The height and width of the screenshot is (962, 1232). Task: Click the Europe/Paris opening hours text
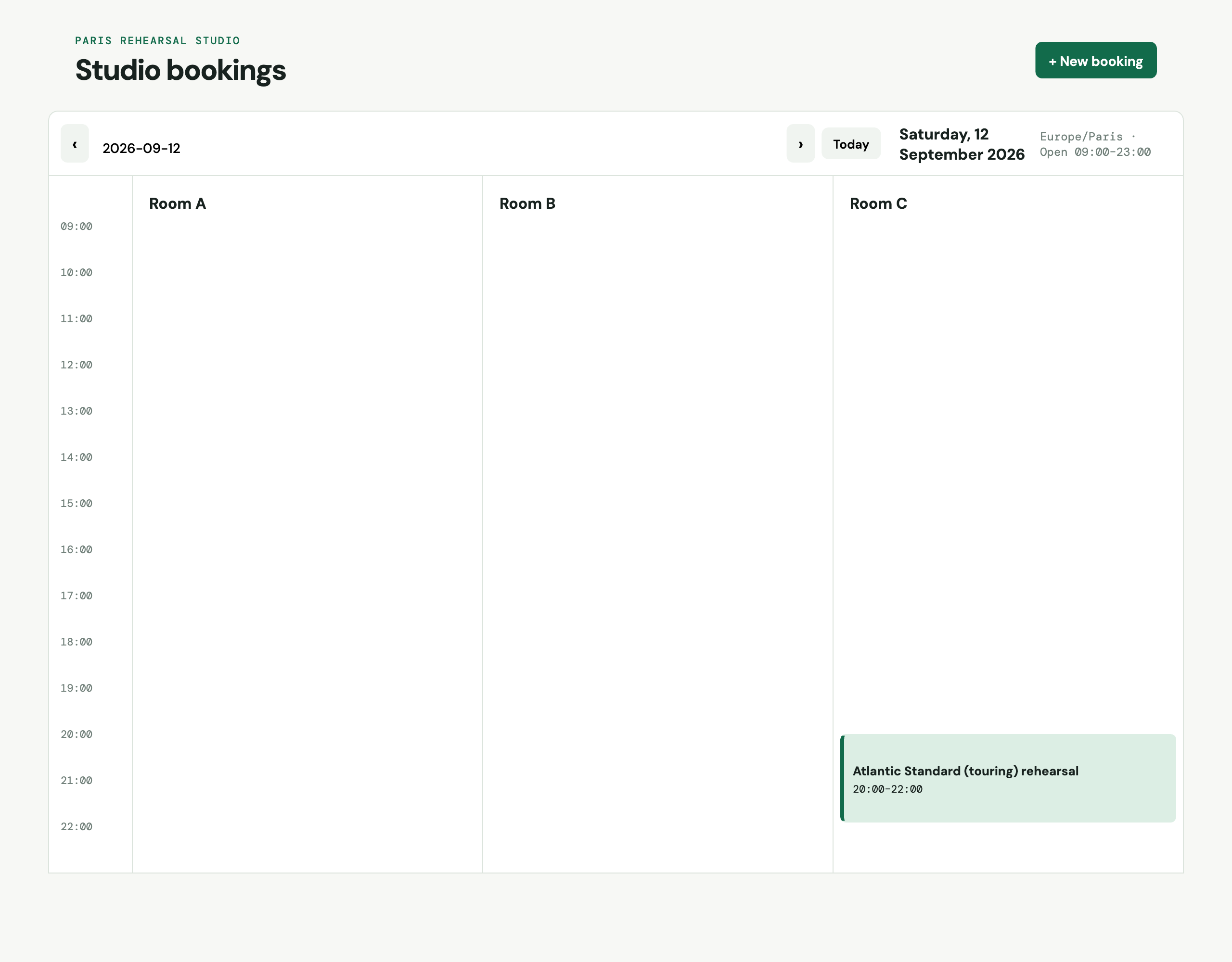1095,144
